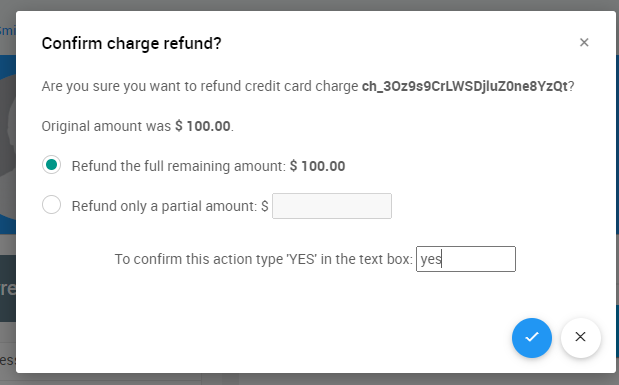
Task: Click the charge ID ch_3Oz9s9CrLWSDjluZ0ne8YzQt
Action: (465, 86)
